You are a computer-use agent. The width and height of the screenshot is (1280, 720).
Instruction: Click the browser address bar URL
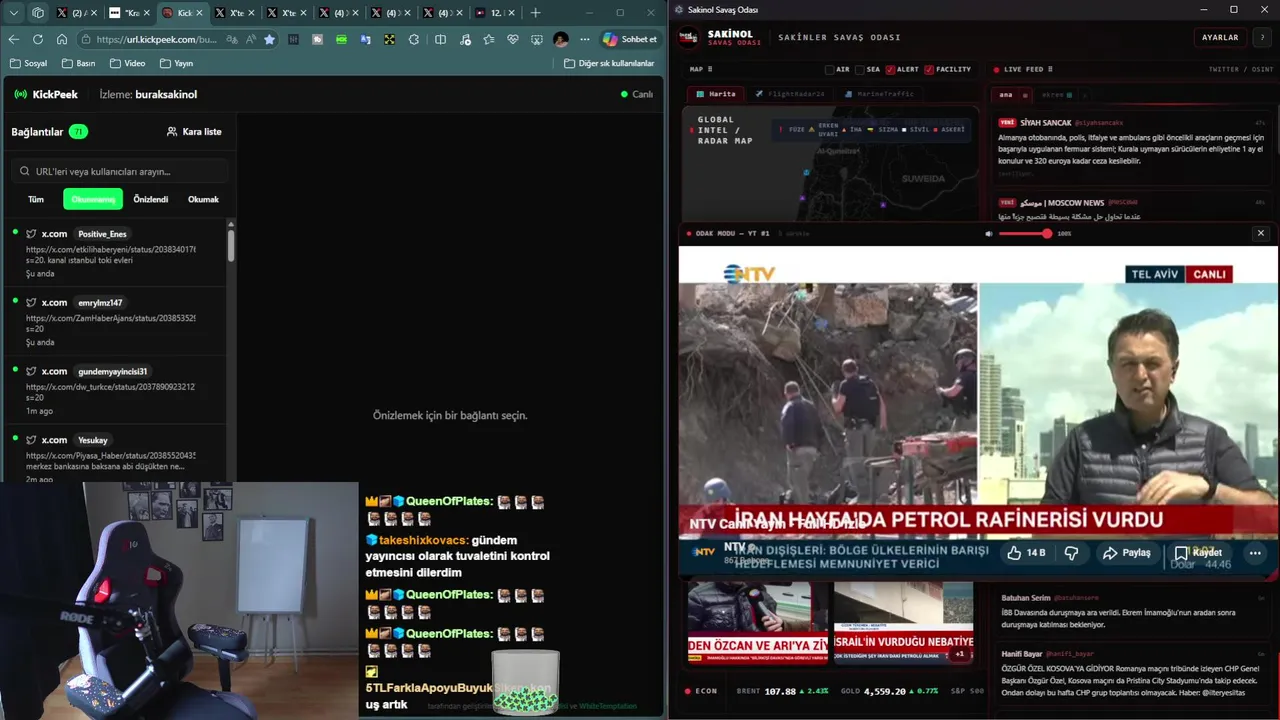coord(156,39)
